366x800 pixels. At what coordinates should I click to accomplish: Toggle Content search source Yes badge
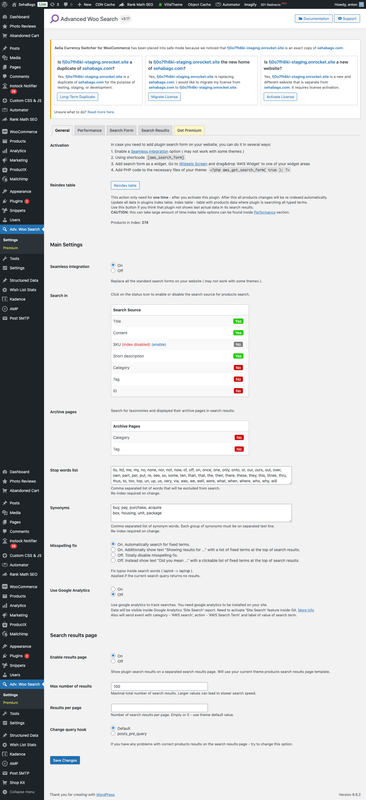(238, 333)
